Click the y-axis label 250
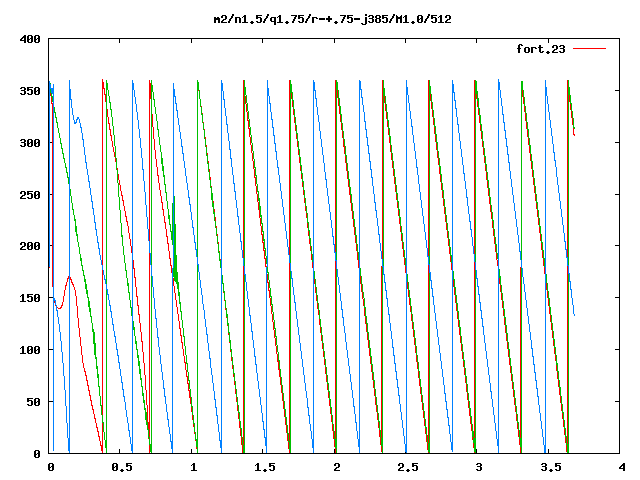 tap(30, 195)
